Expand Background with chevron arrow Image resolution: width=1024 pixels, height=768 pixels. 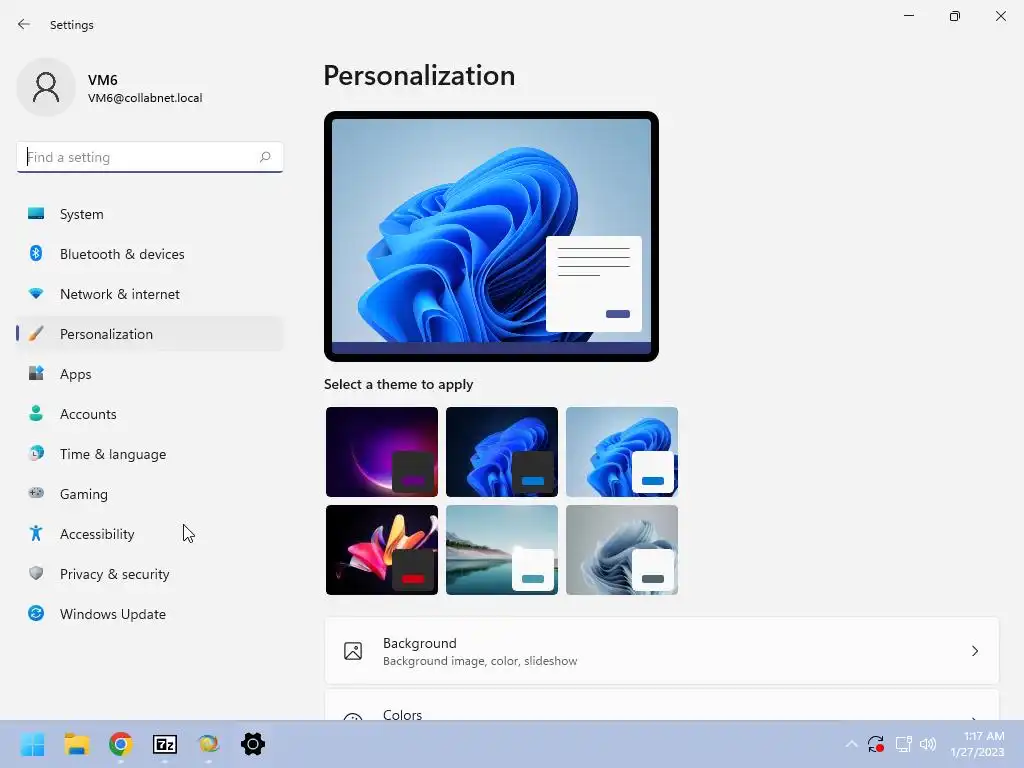click(x=974, y=651)
